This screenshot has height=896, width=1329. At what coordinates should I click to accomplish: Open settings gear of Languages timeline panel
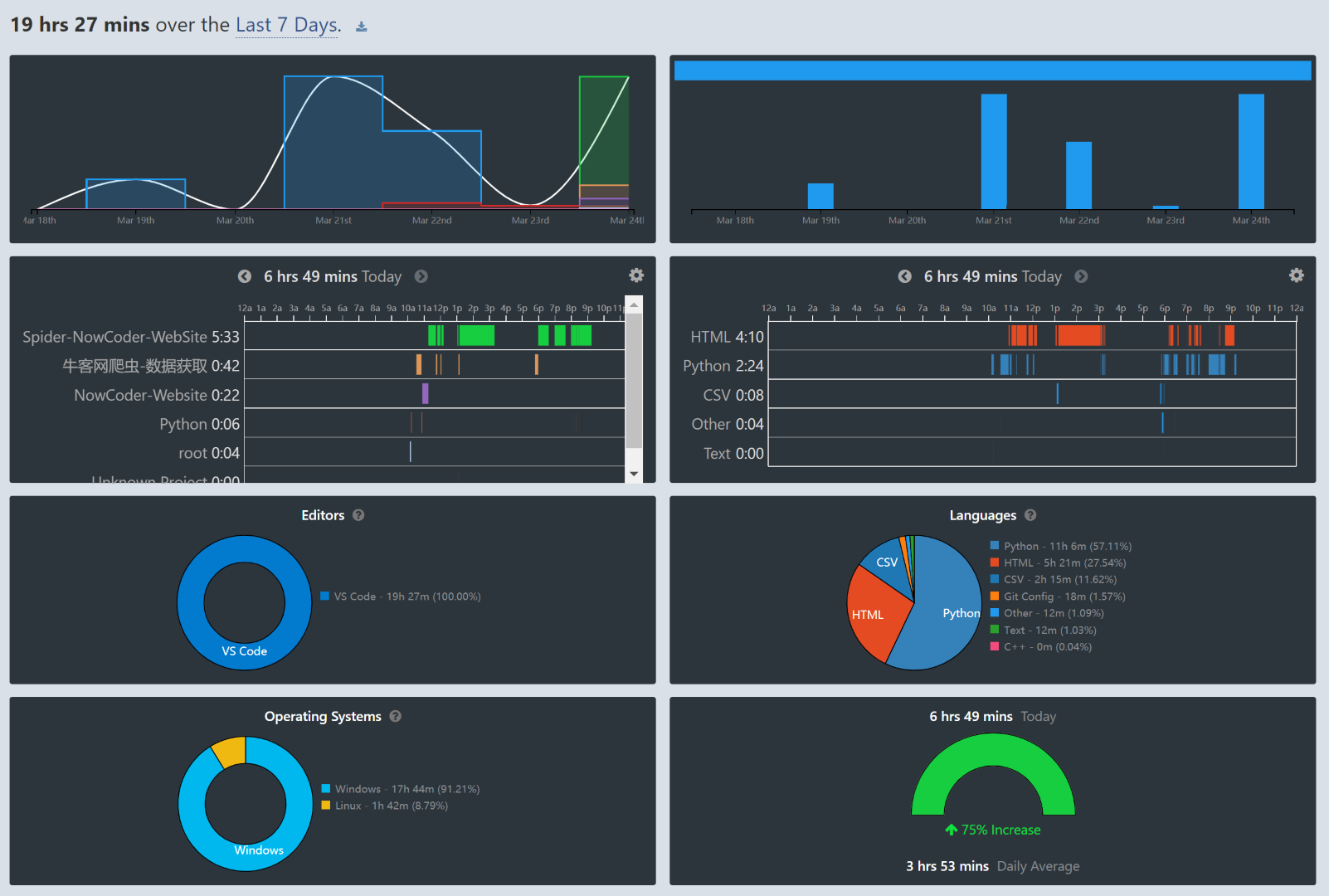1297,275
